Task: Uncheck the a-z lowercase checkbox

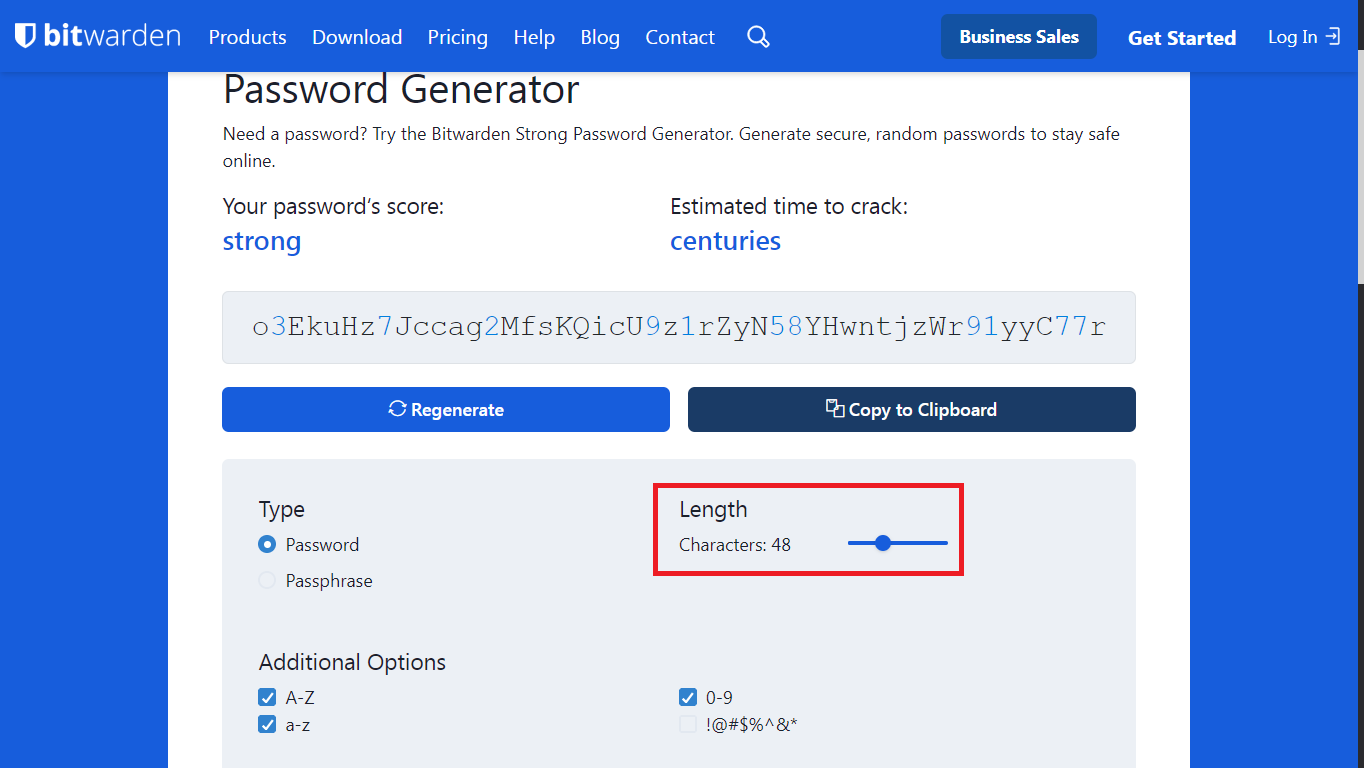Action: pyautogui.click(x=267, y=725)
